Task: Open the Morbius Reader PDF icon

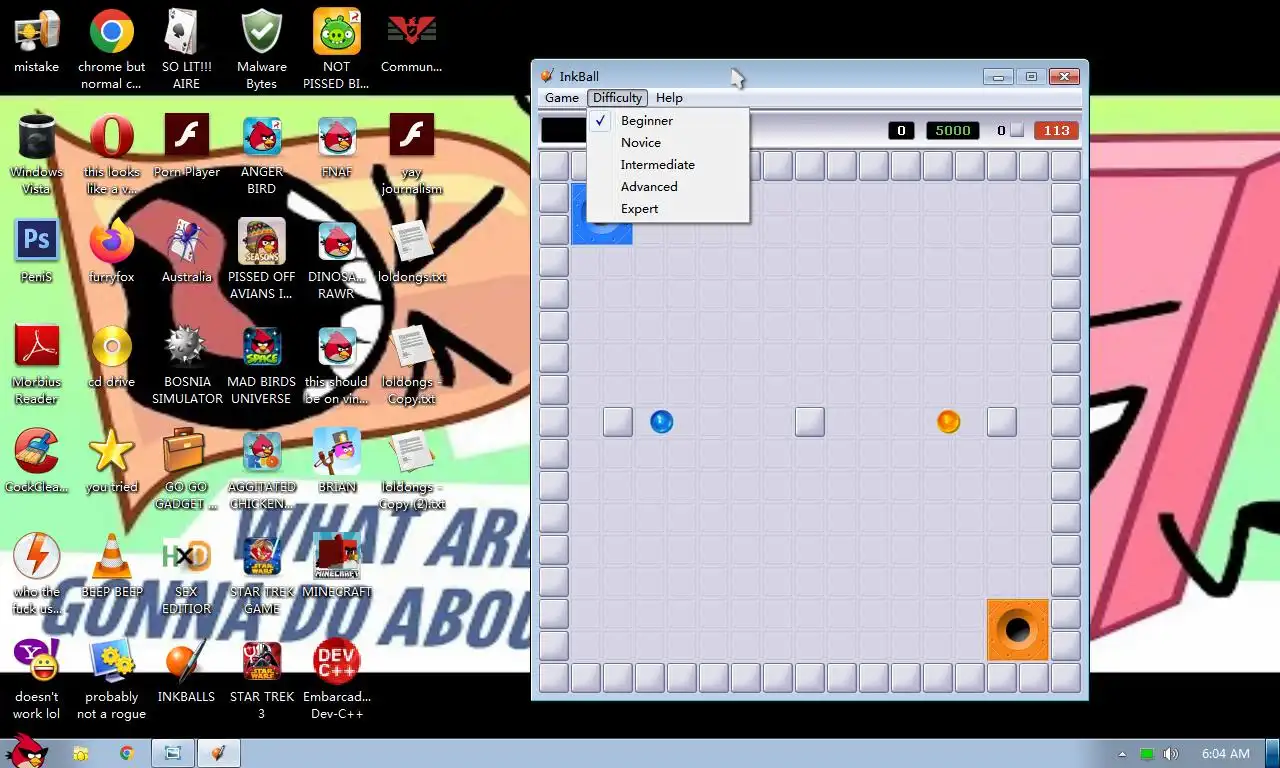Action: click(37, 363)
